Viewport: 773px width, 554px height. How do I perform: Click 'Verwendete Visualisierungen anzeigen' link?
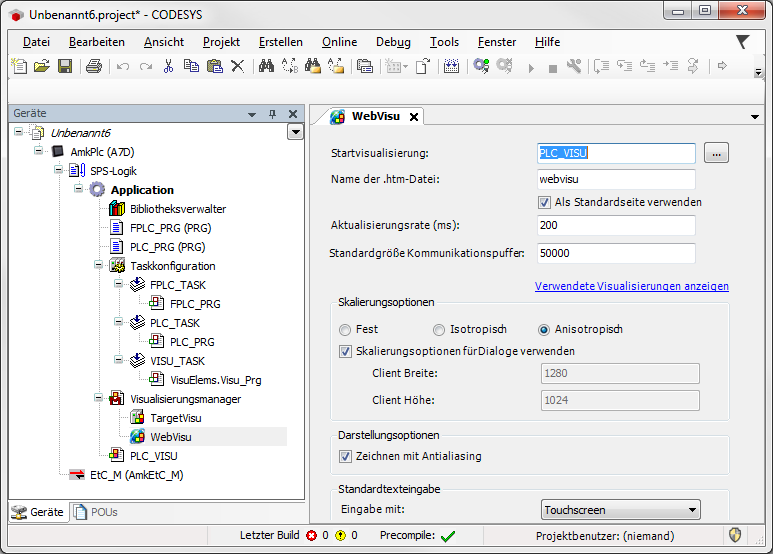coord(632,286)
